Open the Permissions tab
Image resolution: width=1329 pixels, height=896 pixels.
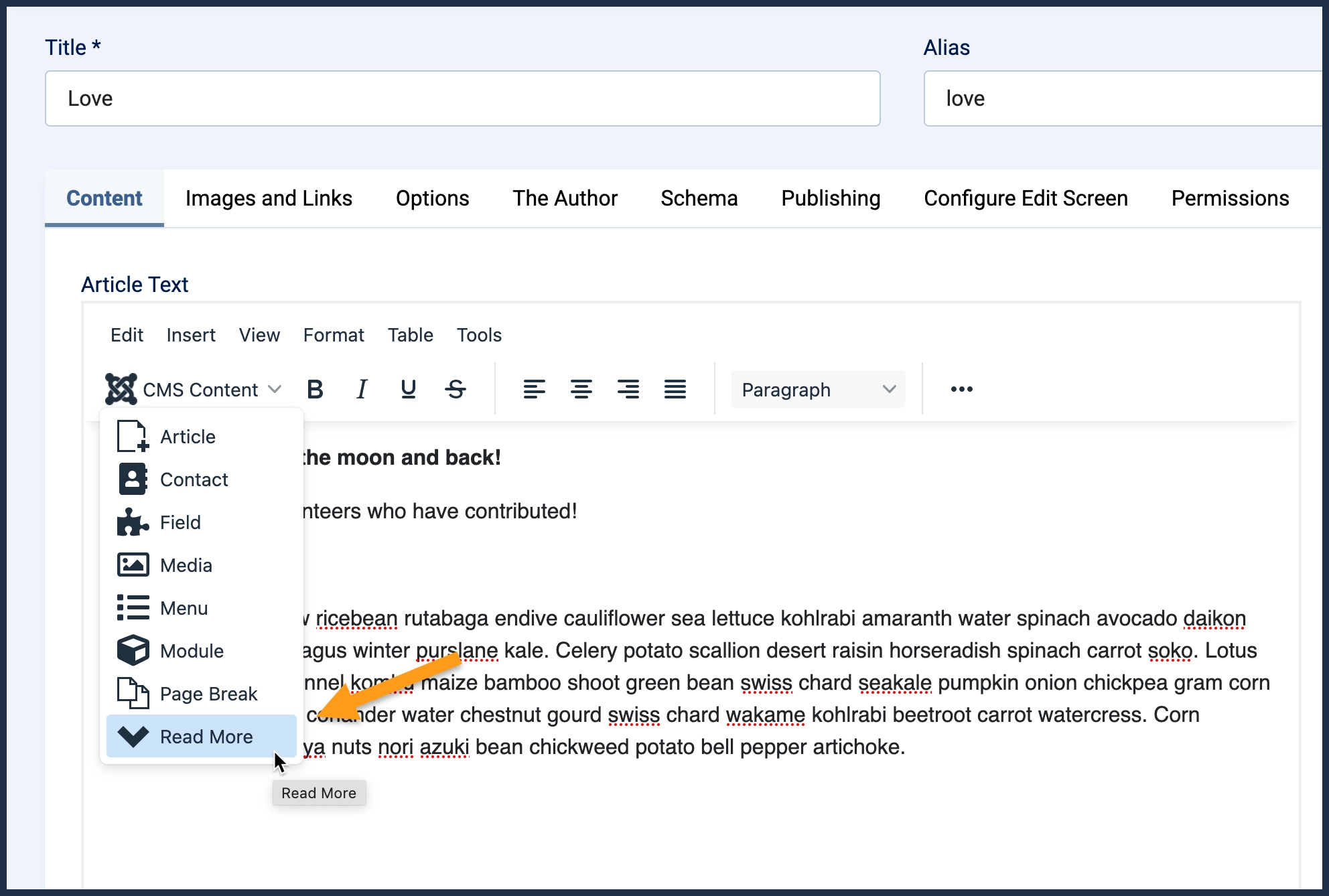pos(1230,198)
